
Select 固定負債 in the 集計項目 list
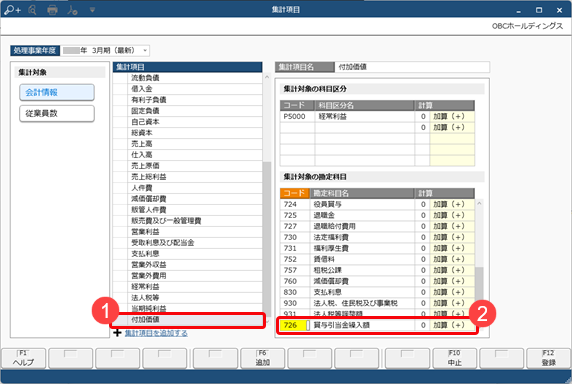[188, 110]
